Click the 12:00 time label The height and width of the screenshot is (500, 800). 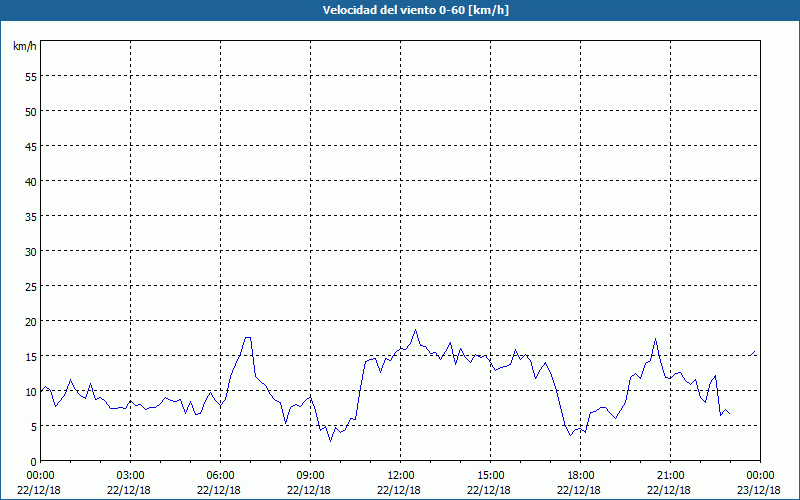tap(401, 476)
